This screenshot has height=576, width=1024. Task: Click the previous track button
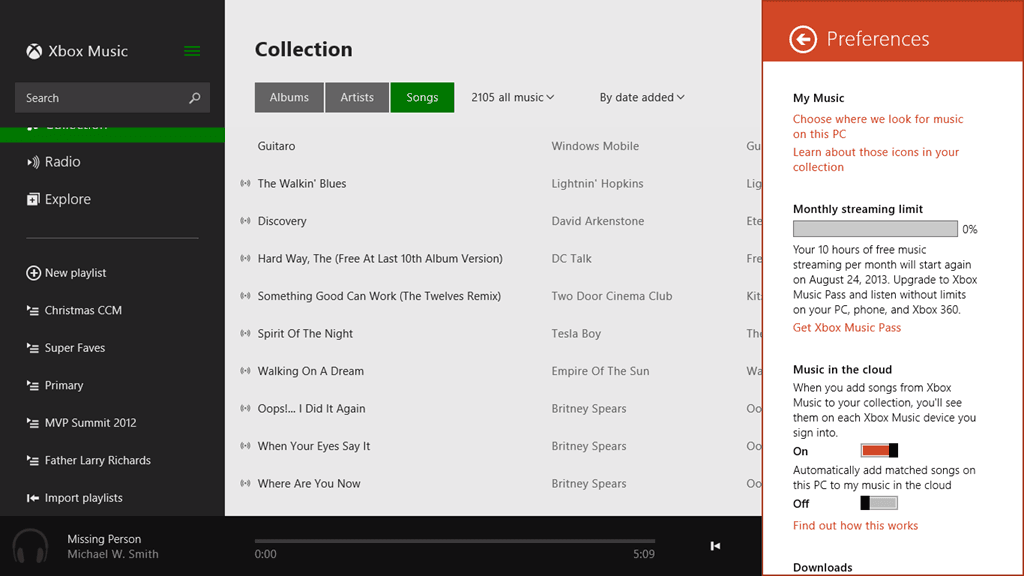(x=715, y=546)
